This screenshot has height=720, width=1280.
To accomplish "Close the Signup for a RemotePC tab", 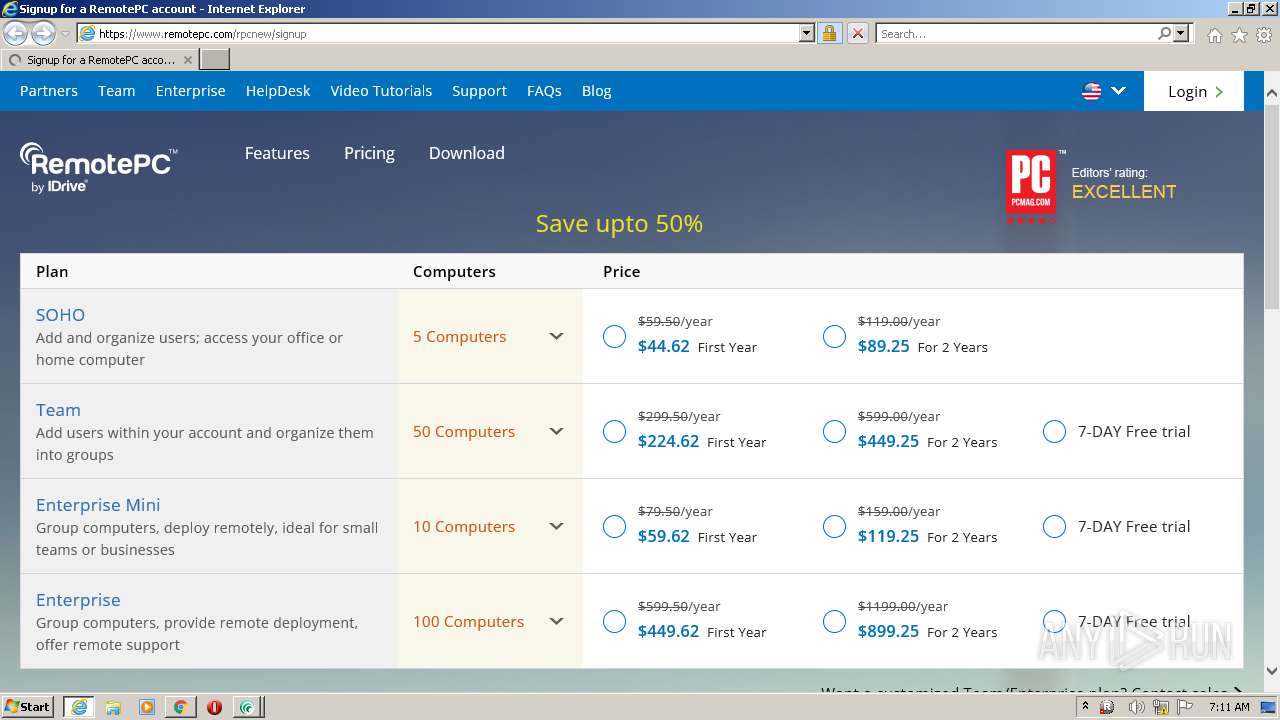I will [188, 60].
